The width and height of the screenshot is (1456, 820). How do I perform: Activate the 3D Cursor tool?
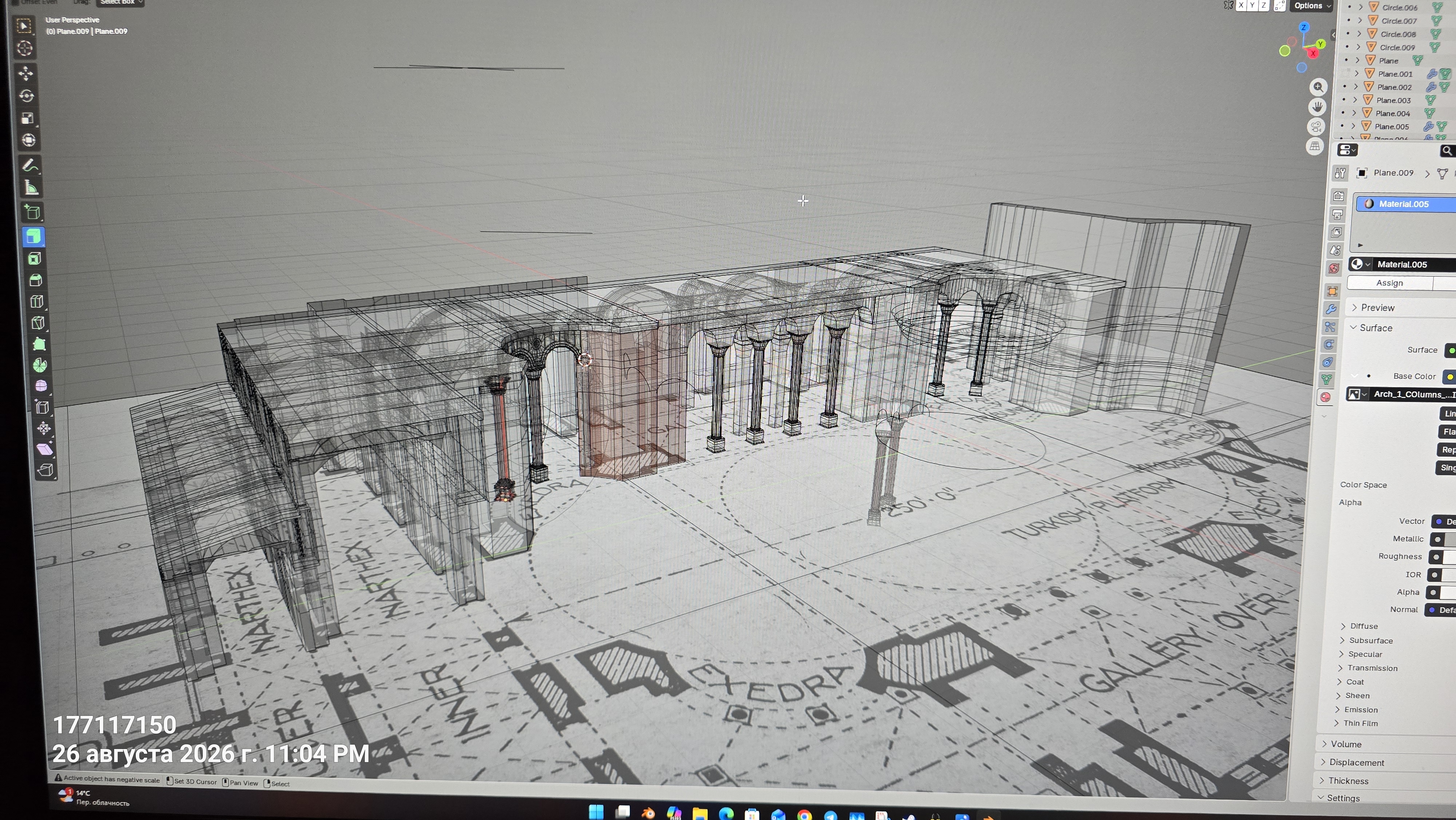click(x=25, y=49)
